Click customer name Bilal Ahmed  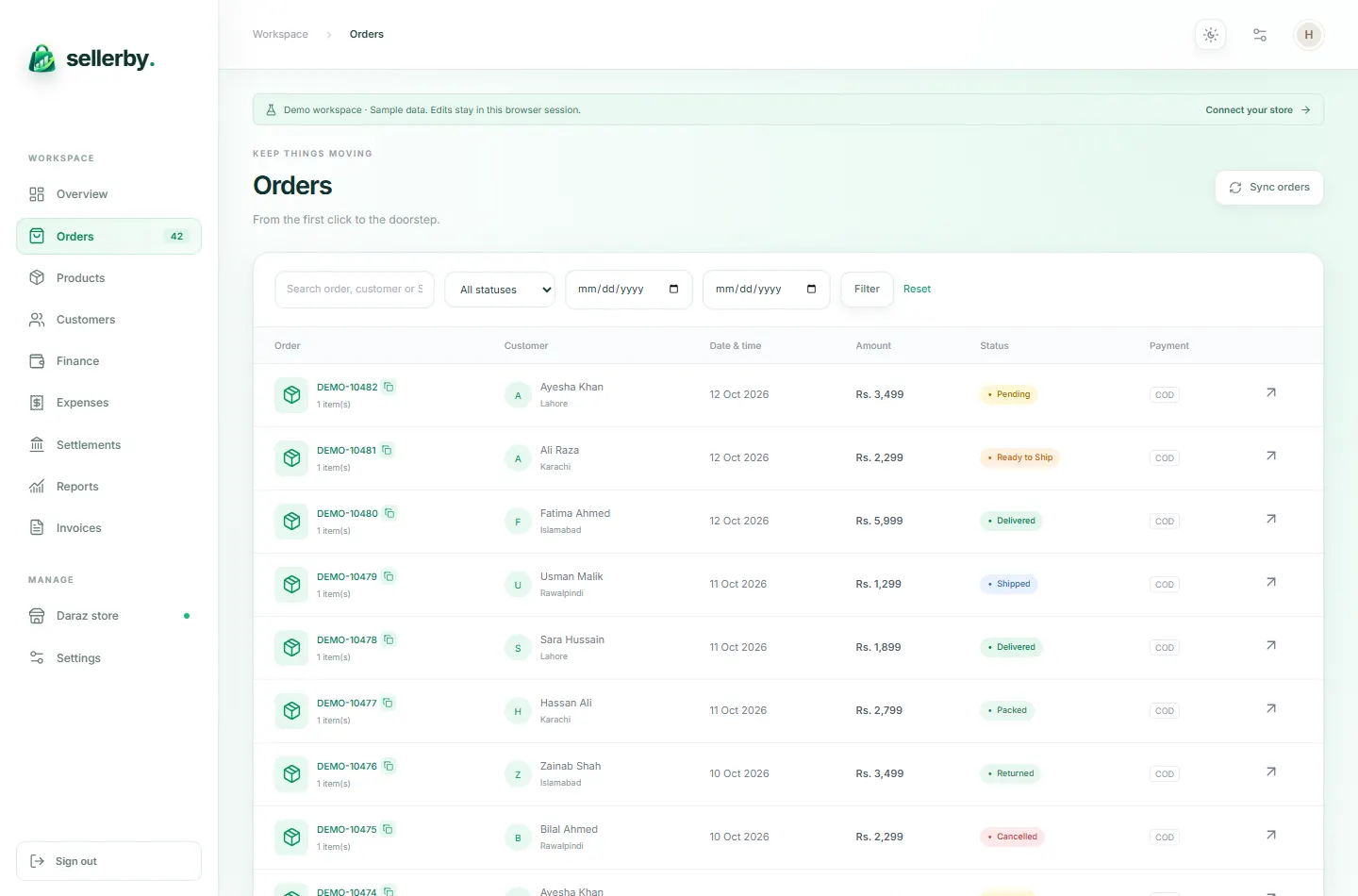(569, 829)
